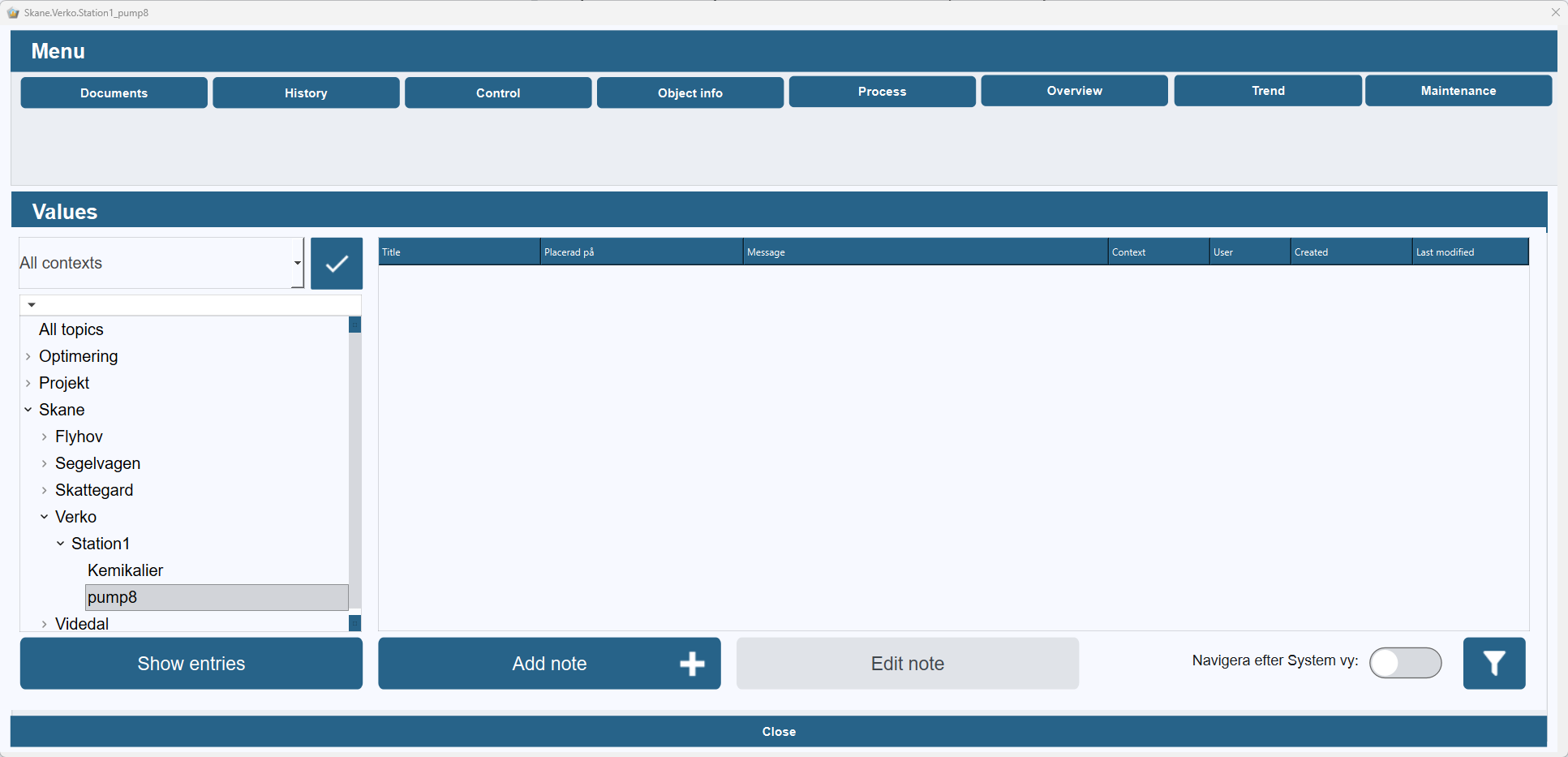Image resolution: width=1568 pixels, height=757 pixels.
Task: Click the topic tree scrollbar down arrow
Action: pos(354,623)
